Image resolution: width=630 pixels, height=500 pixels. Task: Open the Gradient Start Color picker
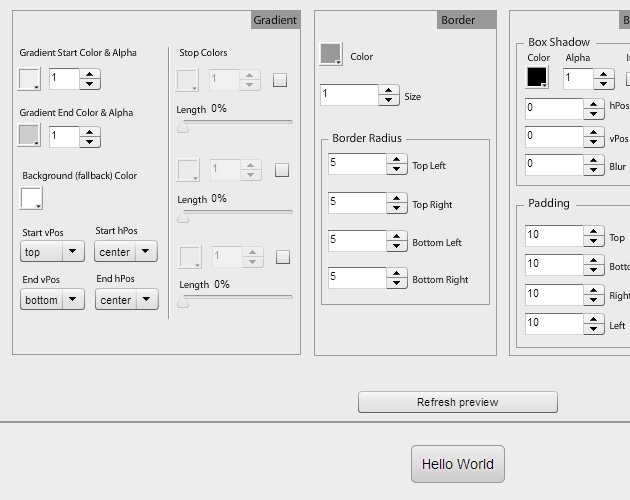coord(30,79)
